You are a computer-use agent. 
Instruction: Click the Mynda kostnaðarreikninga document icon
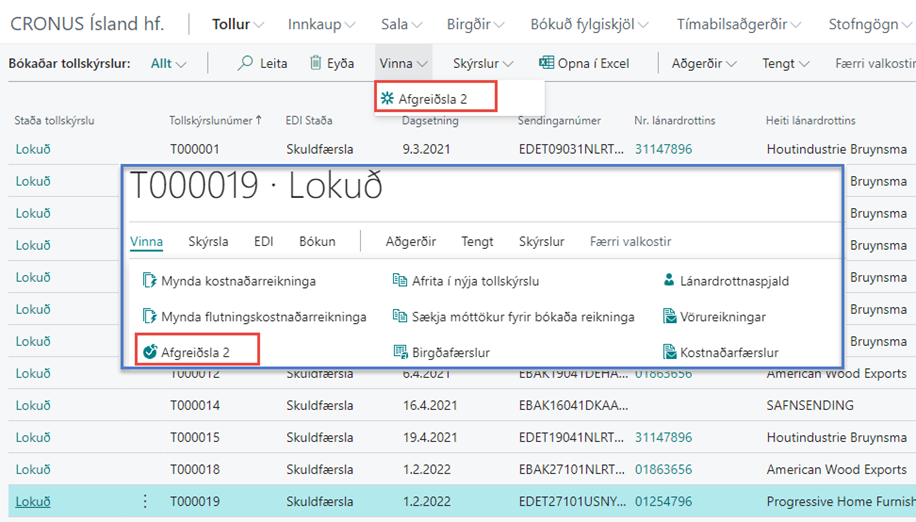pyautogui.click(x=149, y=281)
